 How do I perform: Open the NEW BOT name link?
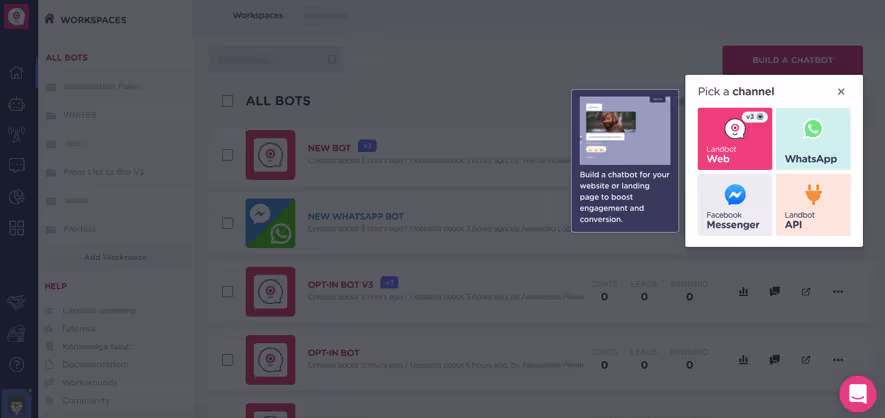click(329, 148)
